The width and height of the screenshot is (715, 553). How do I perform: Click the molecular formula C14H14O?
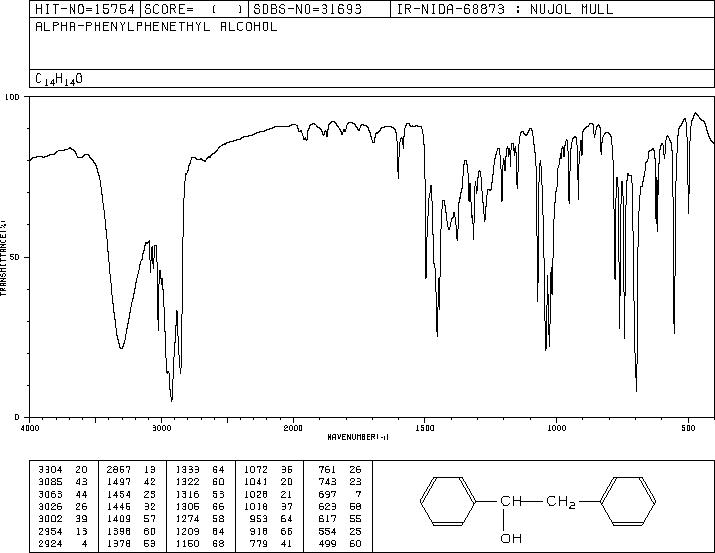point(59,79)
